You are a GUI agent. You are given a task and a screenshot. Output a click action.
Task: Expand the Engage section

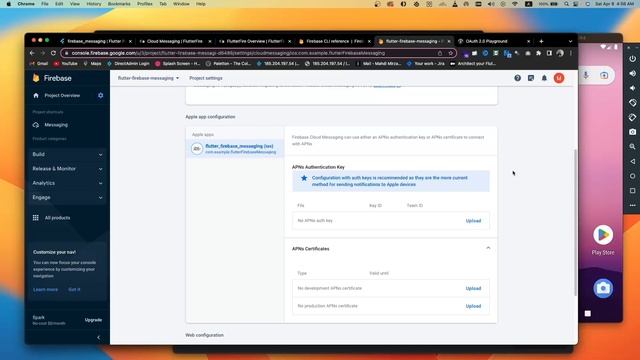point(67,197)
